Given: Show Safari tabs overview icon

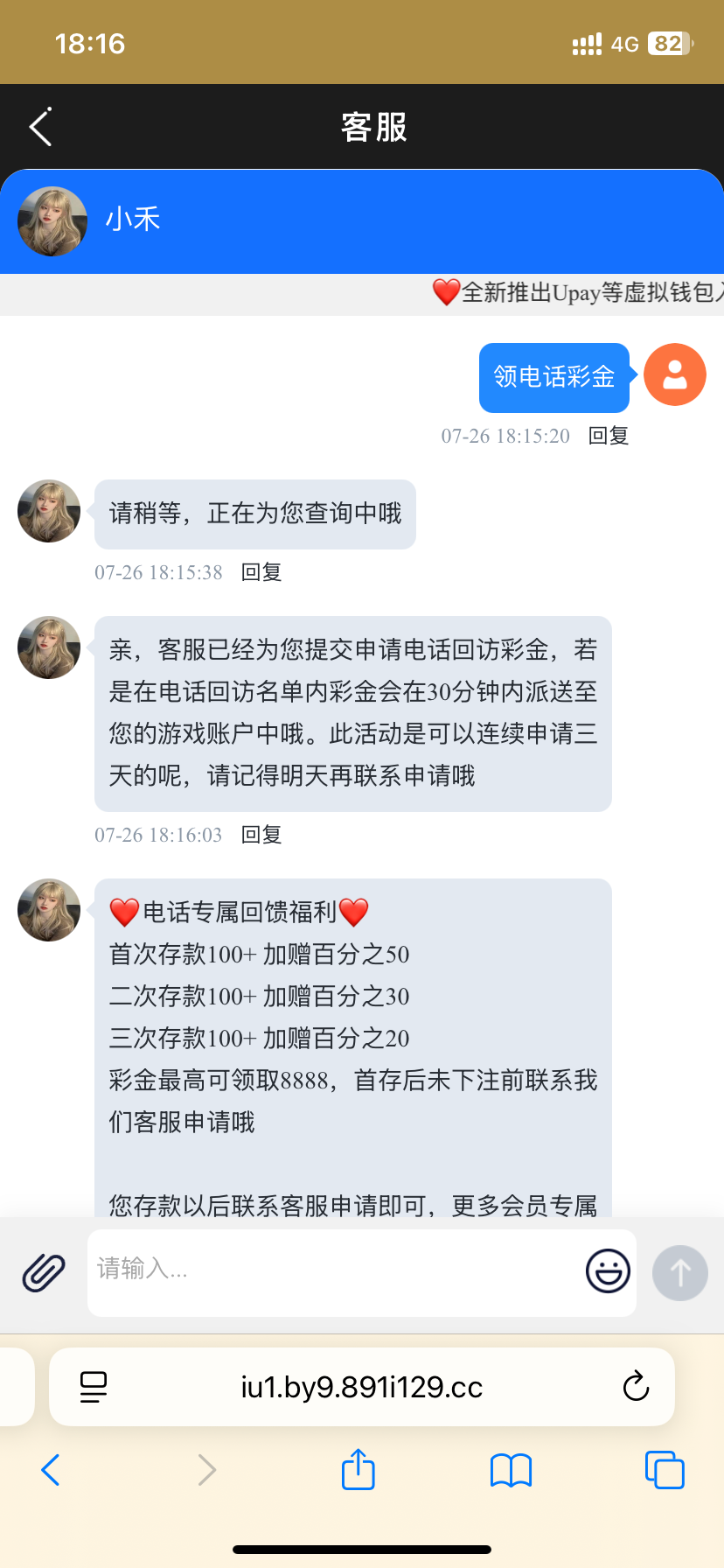Looking at the screenshot, I should pyautogui.click(x=665, y=1470).
